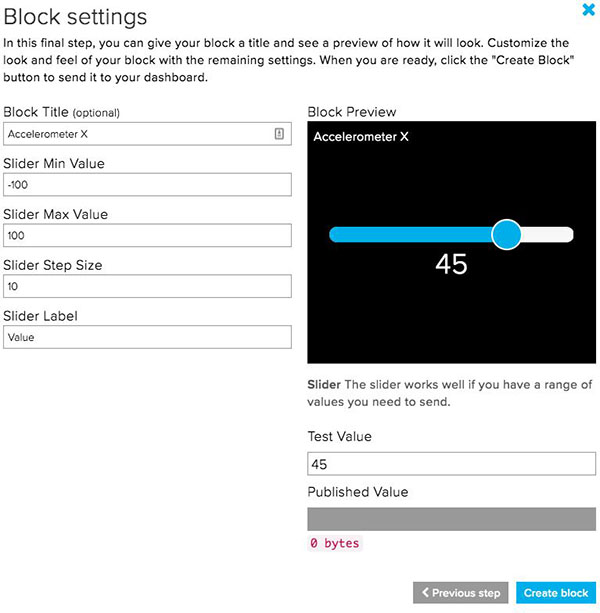Click the round slider handle in preview
The image size is (600, 613).
point(507,235)
